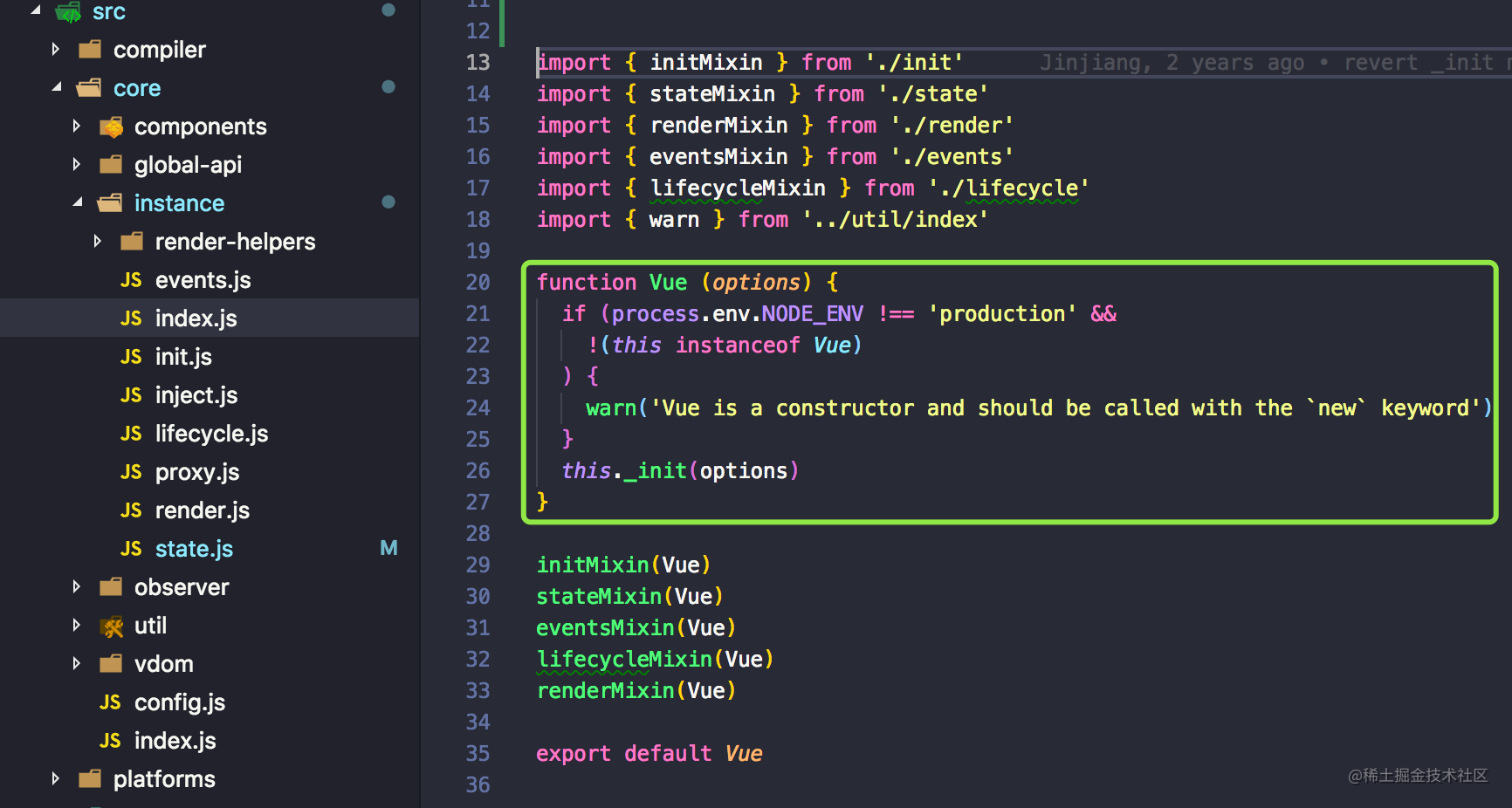
Task: Click the global-api folder icon
Action: point(111,164)
